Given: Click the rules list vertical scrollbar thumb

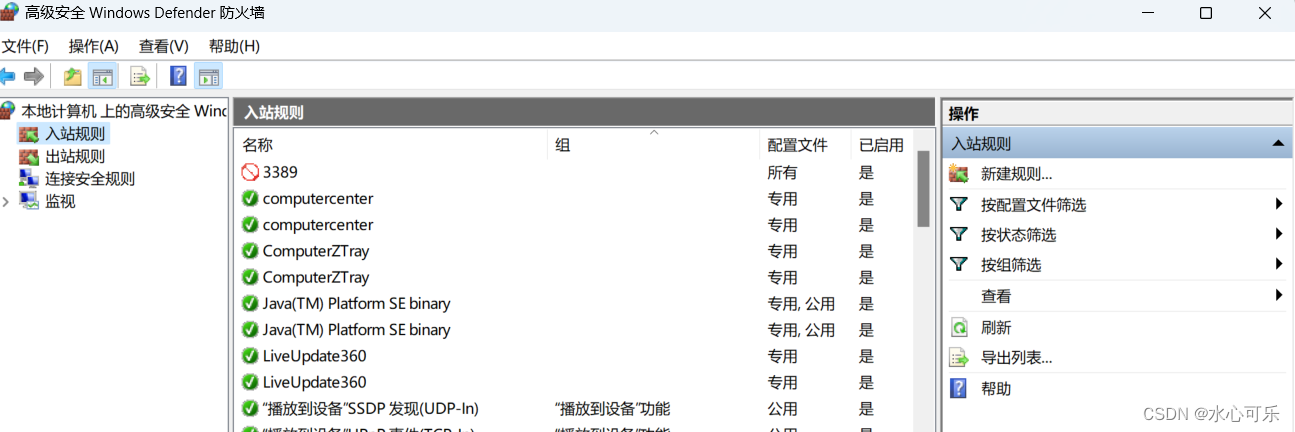Looking at the screenshot, I should tap(923, 188).
